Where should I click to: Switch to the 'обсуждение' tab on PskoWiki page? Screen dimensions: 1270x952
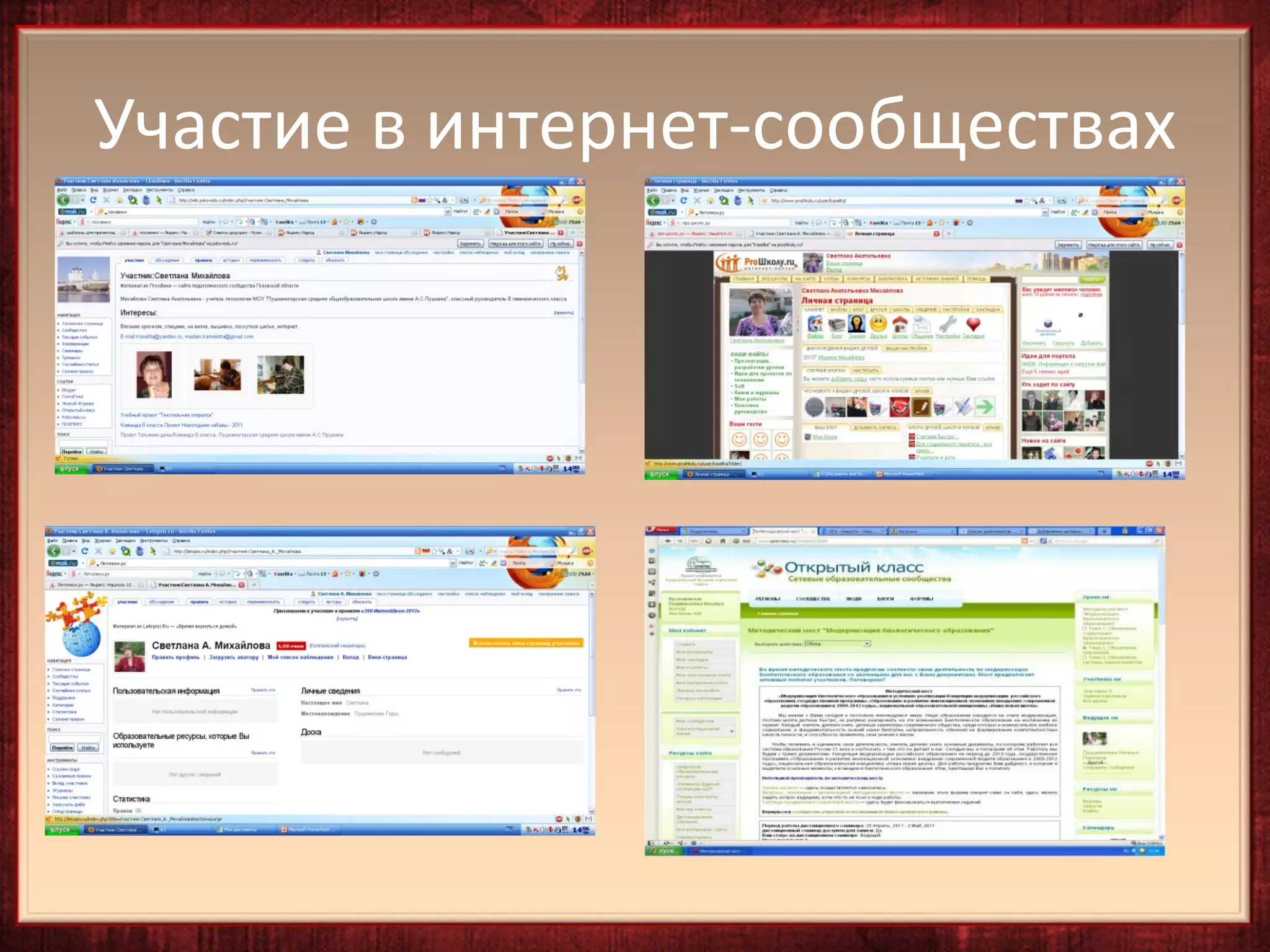click(166, 260)
